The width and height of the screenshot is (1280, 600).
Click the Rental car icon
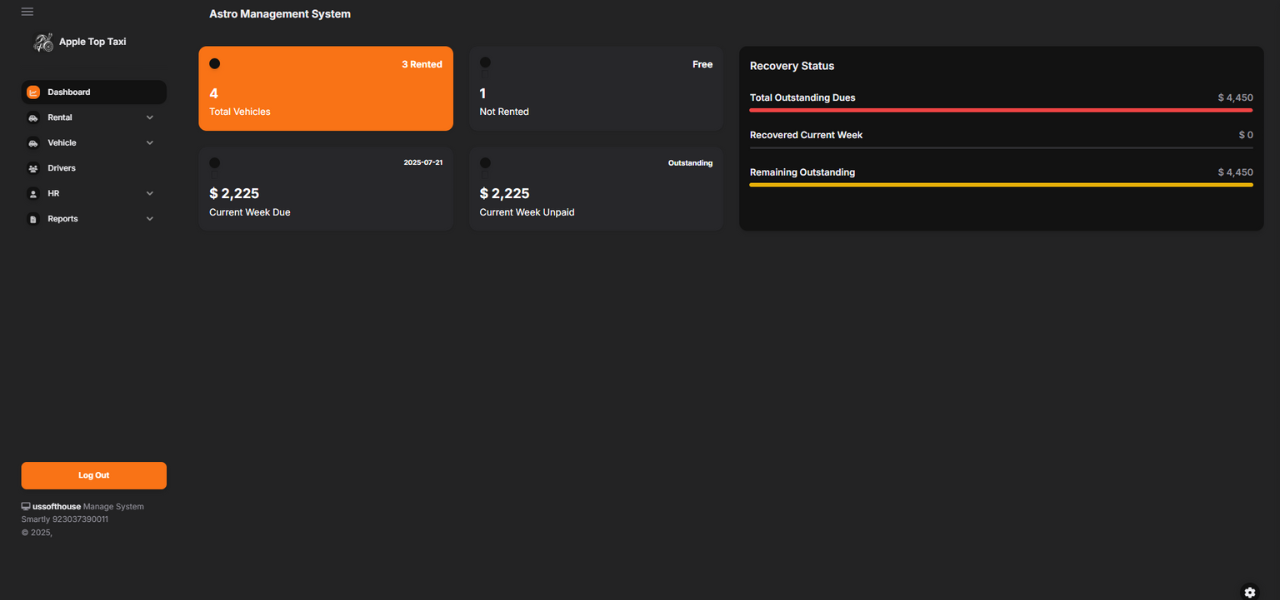click(33, 118)
